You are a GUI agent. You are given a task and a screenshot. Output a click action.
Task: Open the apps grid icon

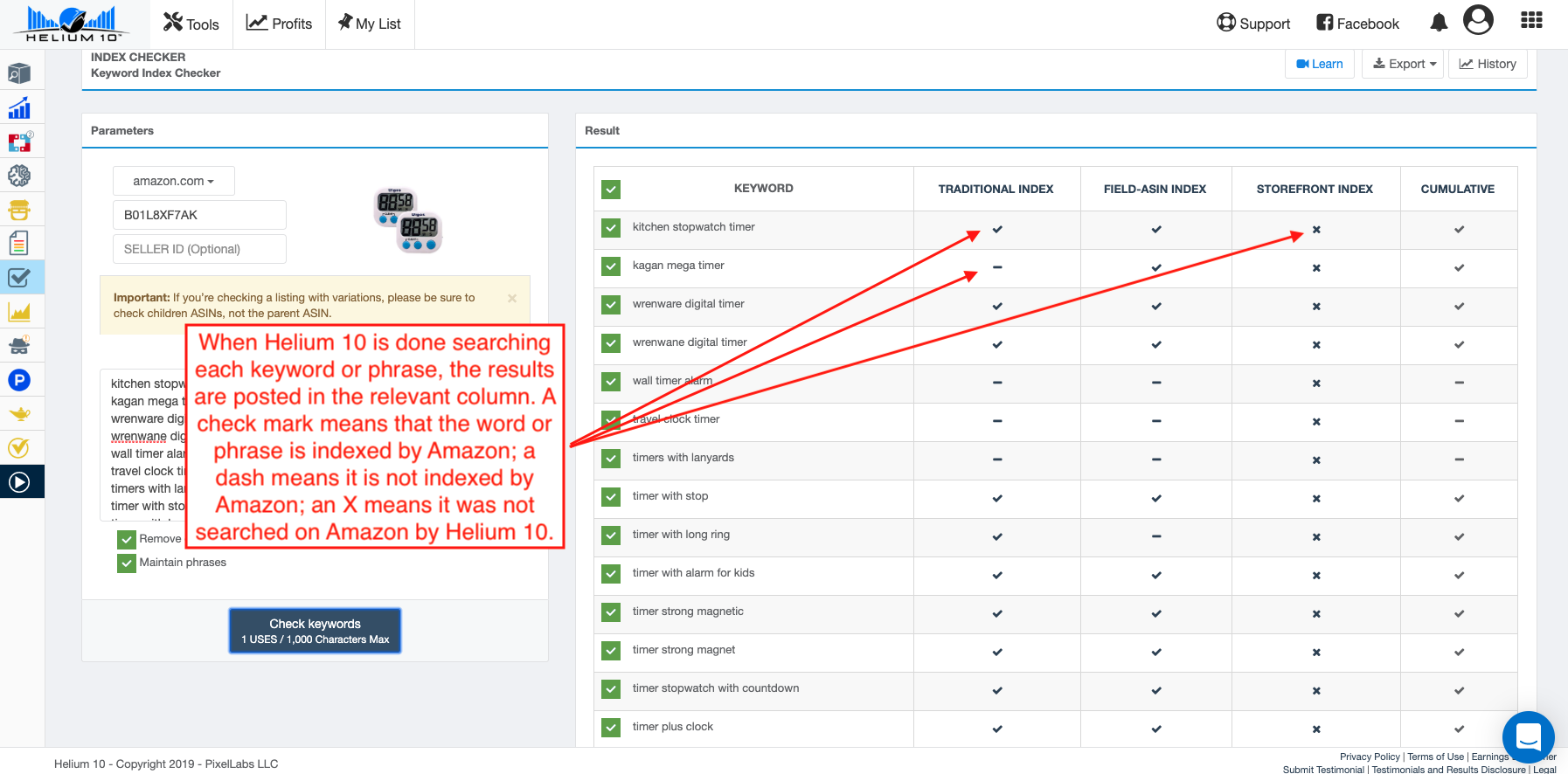click(1531, 21)
